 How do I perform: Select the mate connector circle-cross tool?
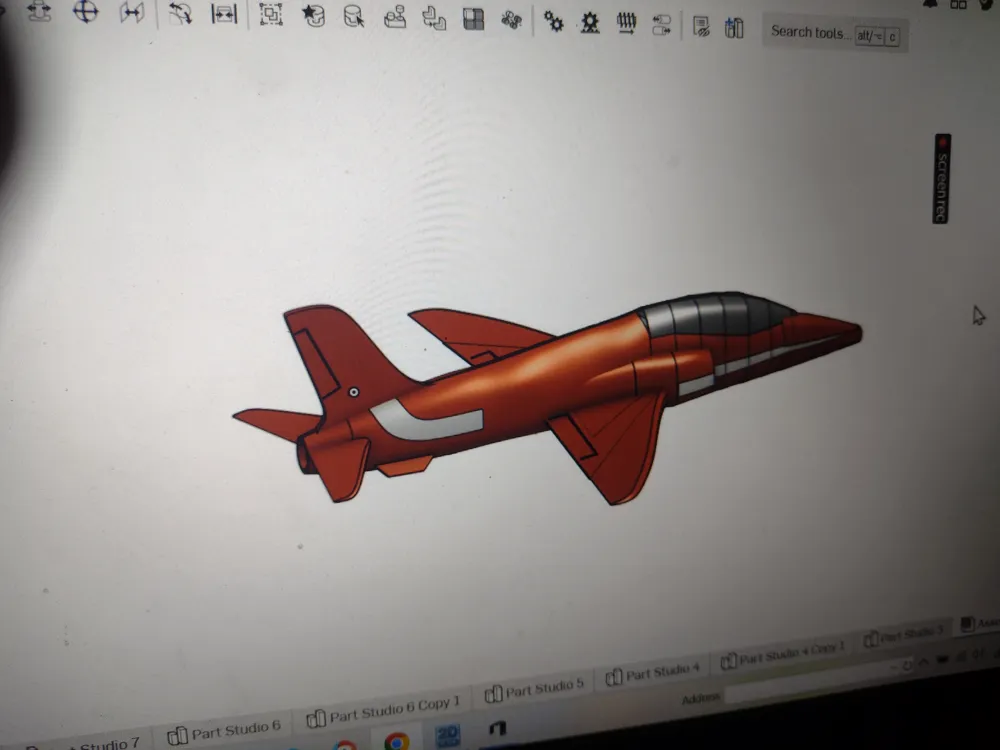pyautogui.click(x=85, y=11)
